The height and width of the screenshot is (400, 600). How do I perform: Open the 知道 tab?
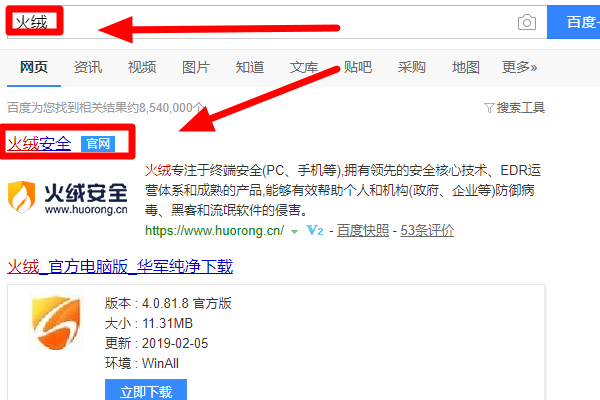250,67
